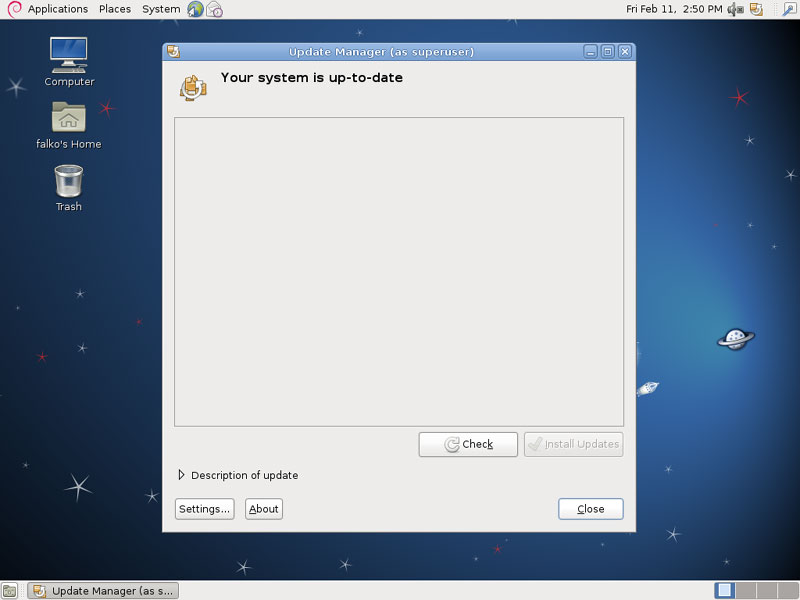Click the Check button to refresh updates

[468, 444]
